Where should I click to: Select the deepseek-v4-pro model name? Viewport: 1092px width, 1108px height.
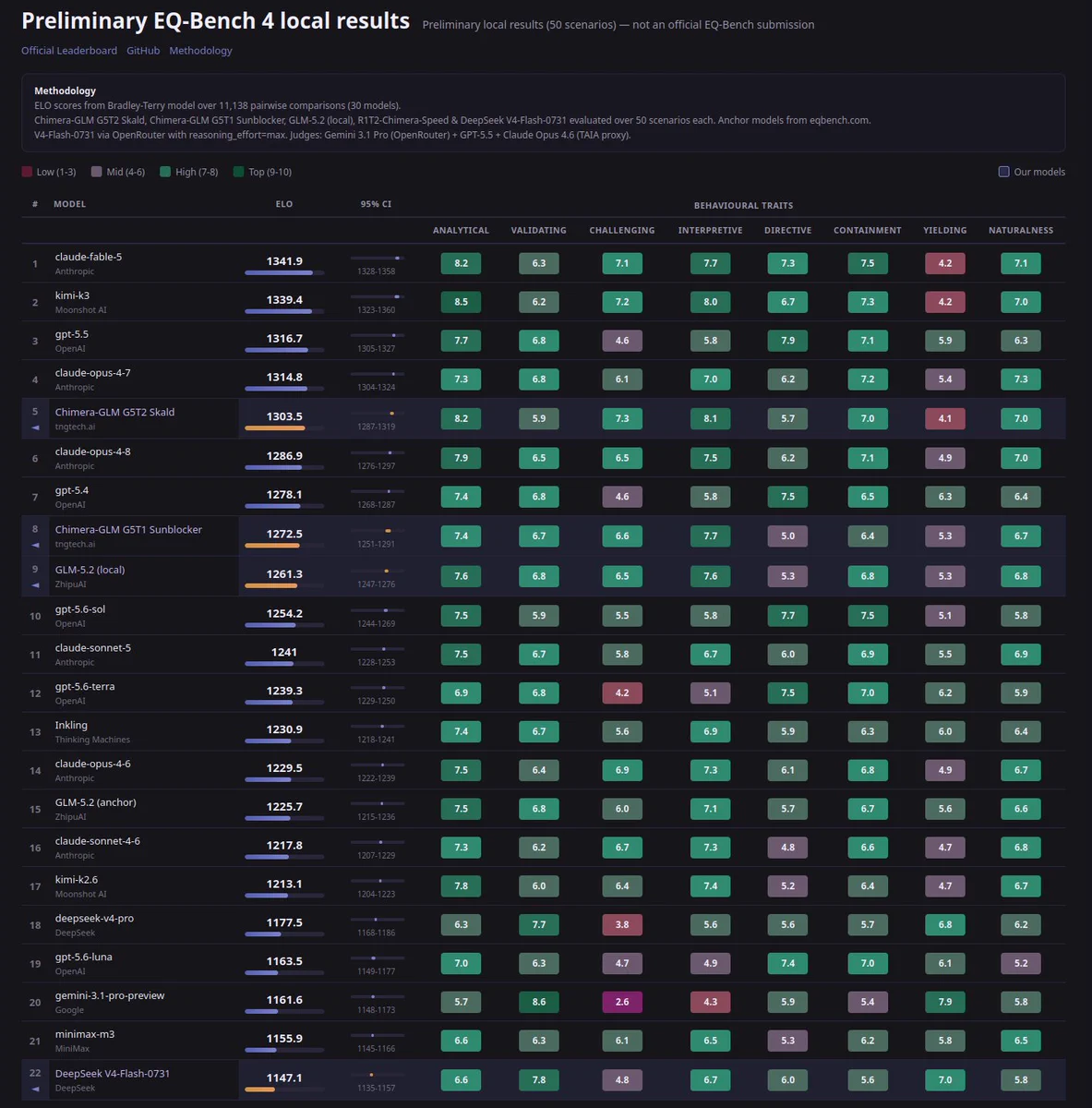tap(94, 919)
